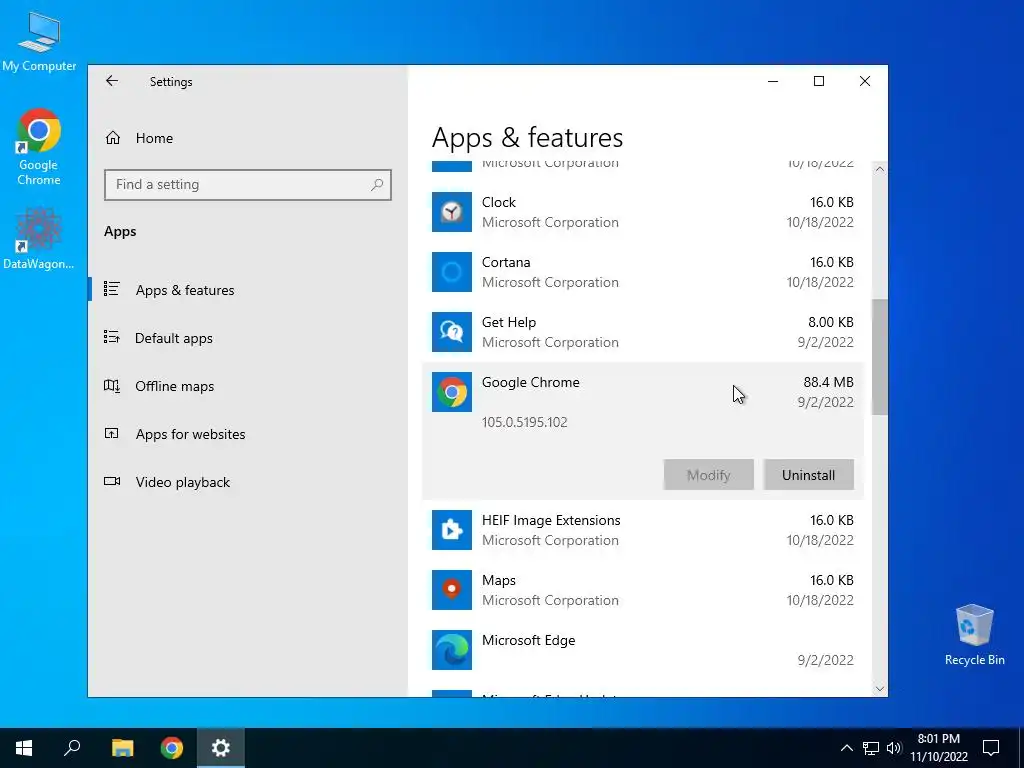This screenshot has width=1024, height=768.
Task: Select Apps & features in sidebar
Action: pos(248,290)
